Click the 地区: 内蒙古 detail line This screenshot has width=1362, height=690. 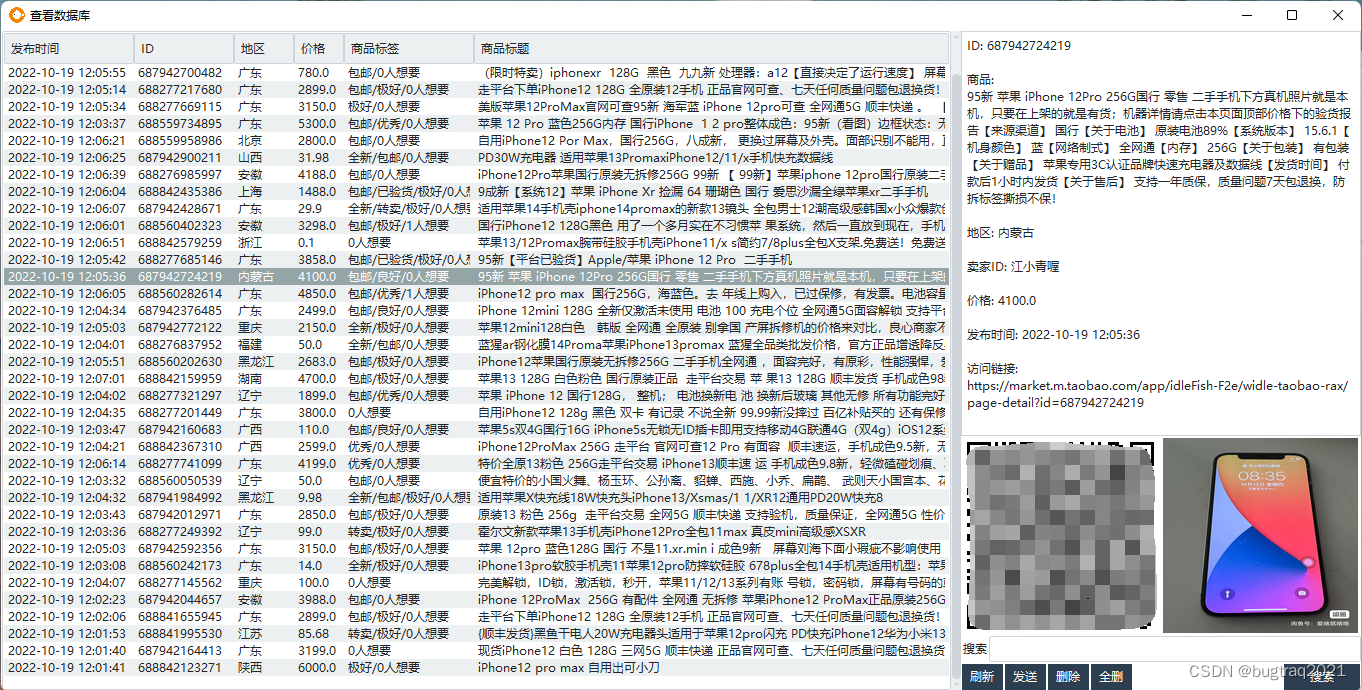1000,233
